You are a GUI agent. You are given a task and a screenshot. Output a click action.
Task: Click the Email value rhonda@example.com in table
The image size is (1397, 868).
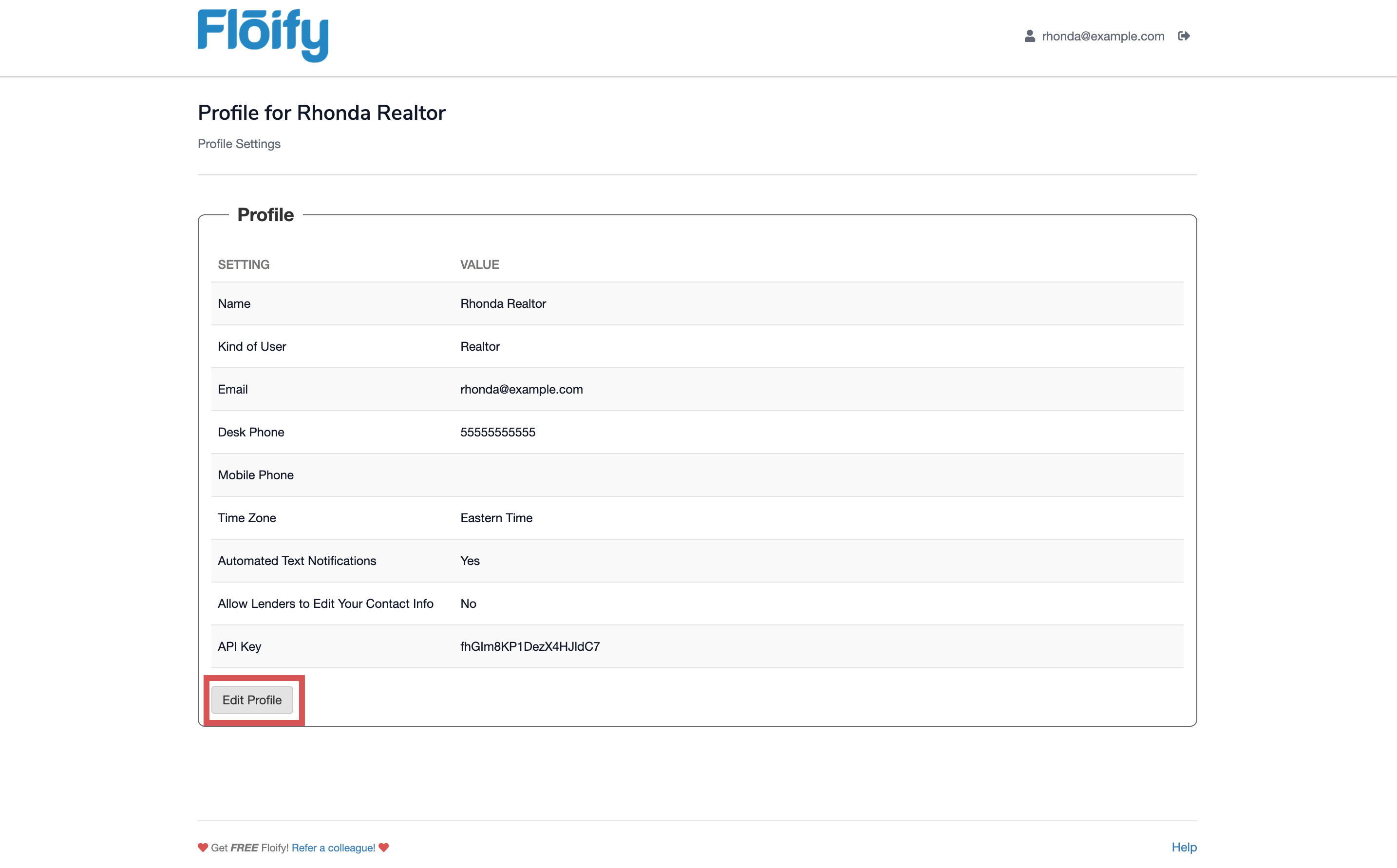pyautogui.click(x=521, y=389)
